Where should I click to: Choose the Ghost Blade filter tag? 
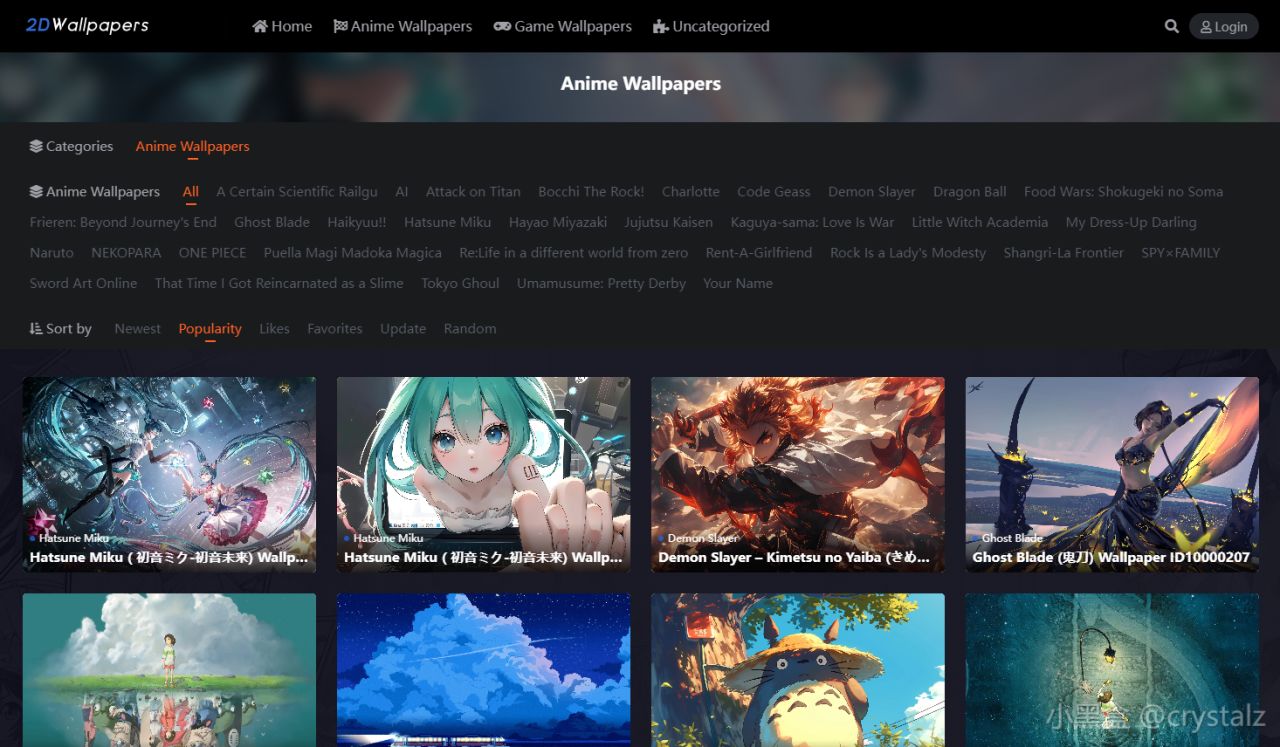coord(272,222)
